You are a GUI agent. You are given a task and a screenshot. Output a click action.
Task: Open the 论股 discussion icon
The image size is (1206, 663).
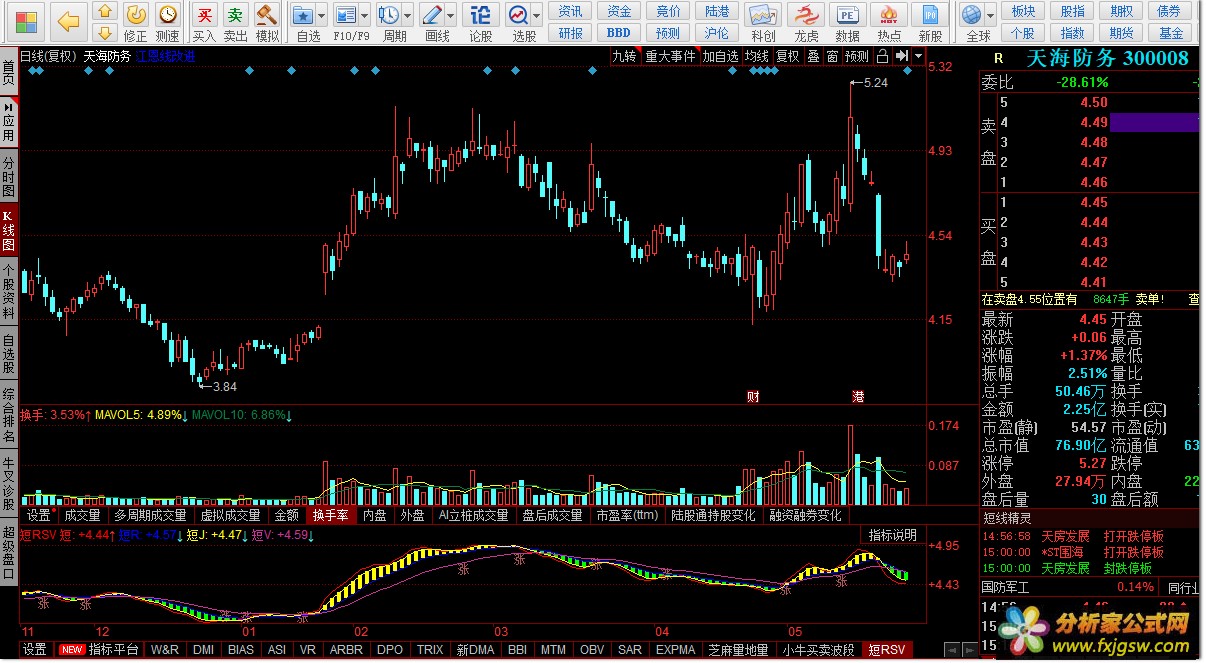481,15
